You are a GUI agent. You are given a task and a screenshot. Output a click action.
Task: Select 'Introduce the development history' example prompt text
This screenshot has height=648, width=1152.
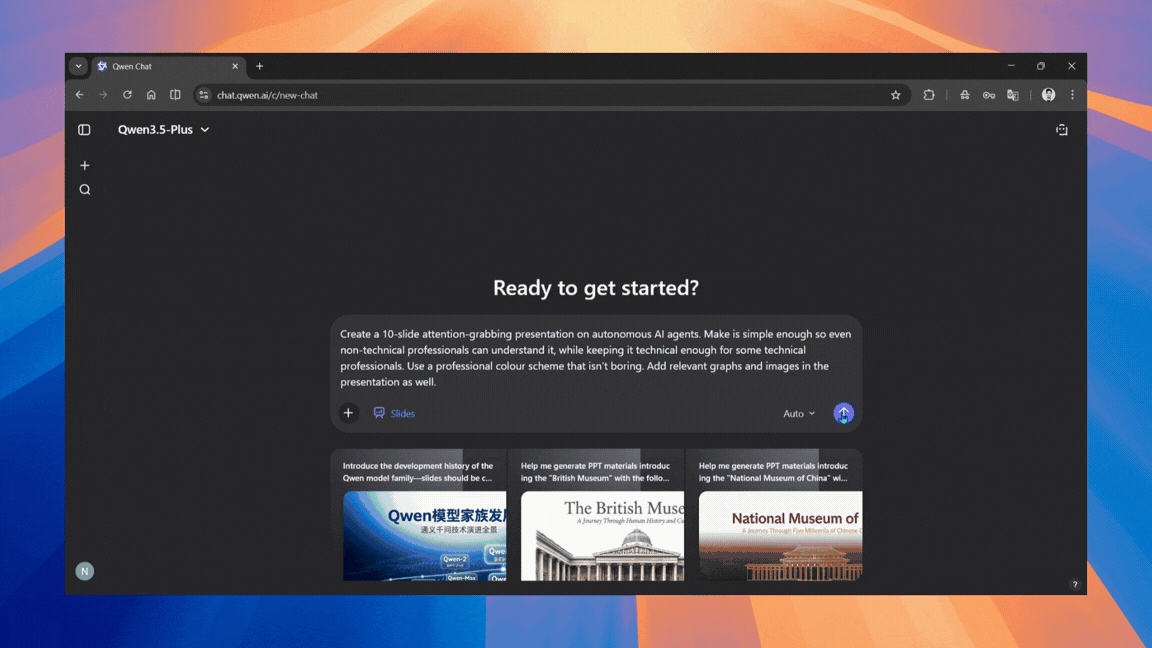tap(417, 472)
